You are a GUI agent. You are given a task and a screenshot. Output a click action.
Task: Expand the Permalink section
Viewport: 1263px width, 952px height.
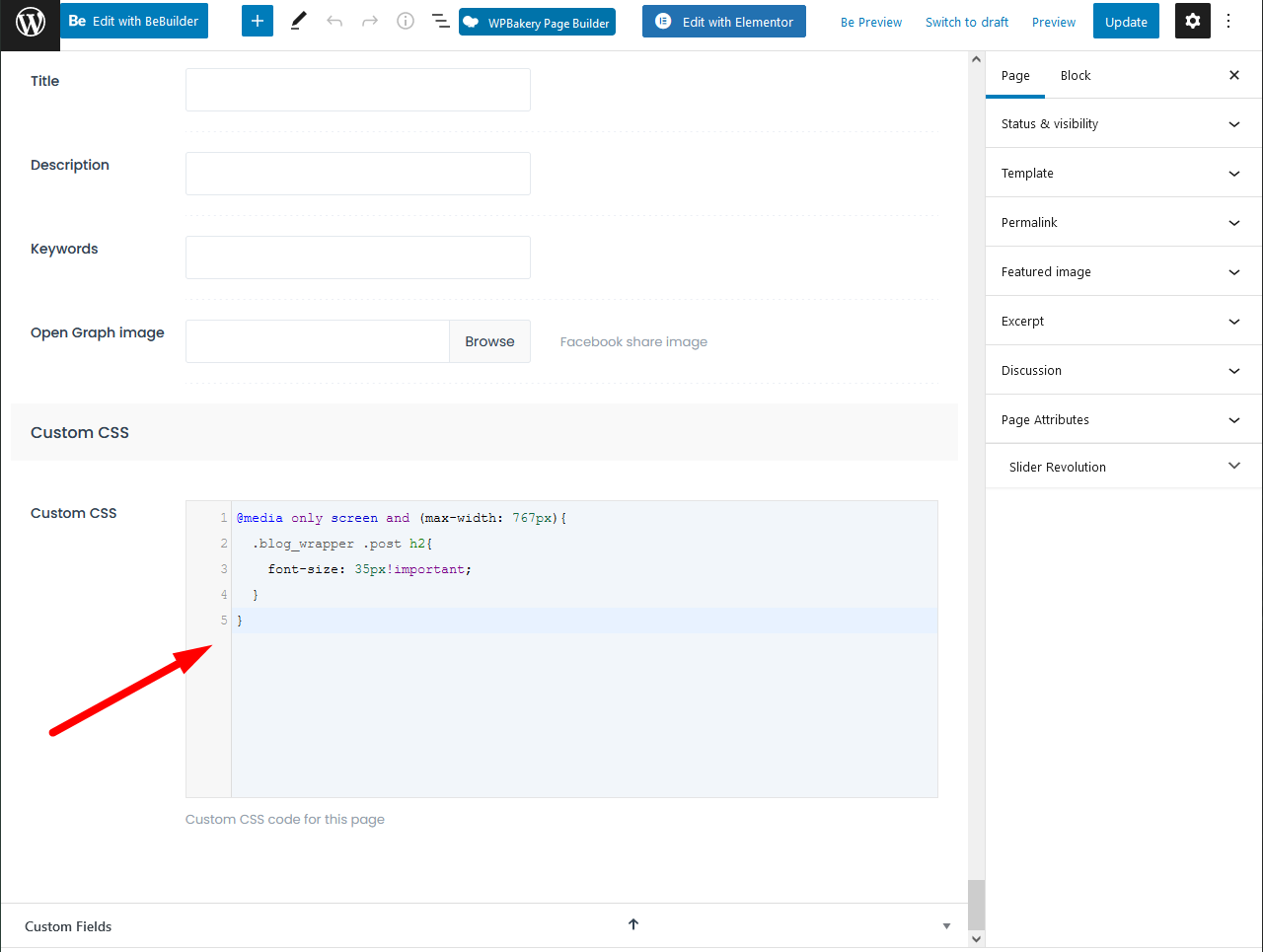coord(1124,222)
